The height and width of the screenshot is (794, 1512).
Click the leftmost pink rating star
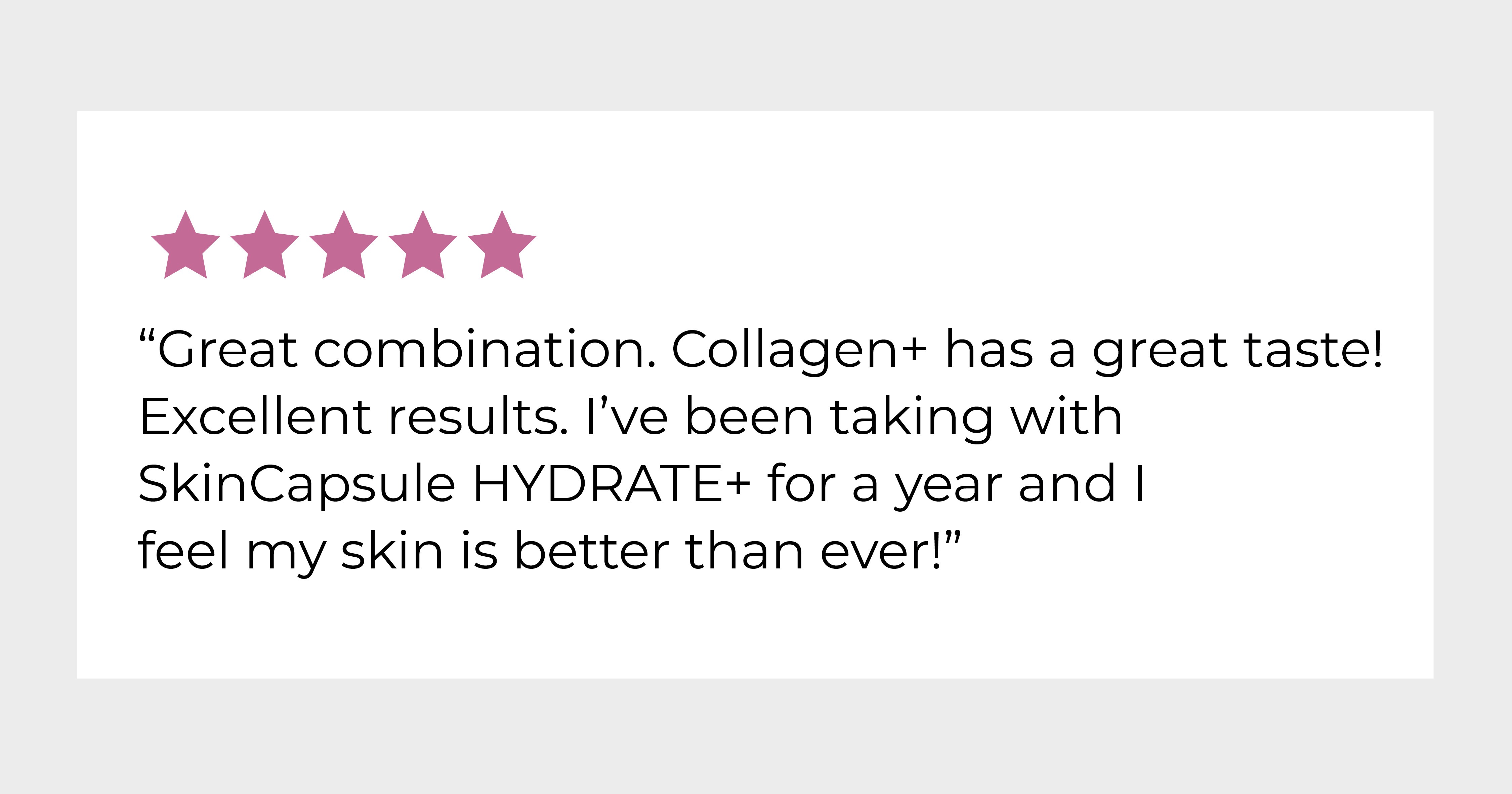185,245
